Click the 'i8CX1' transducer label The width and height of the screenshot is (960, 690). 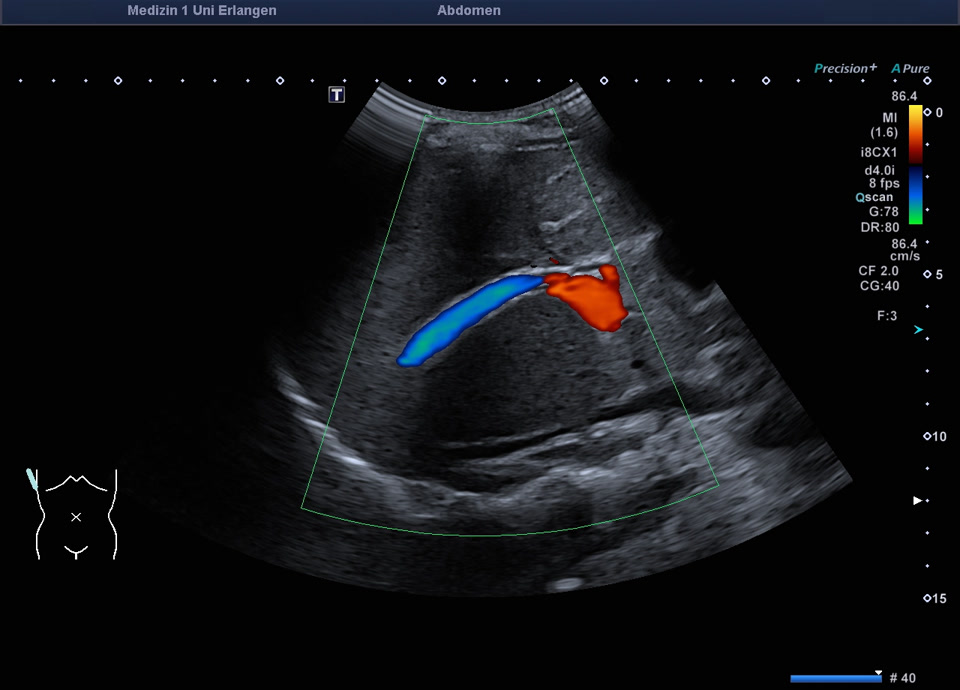879,152
